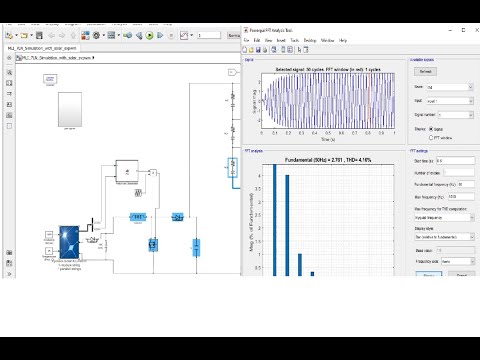Open the Help menu in FFT window
This screenshot has width=480, height=360.
coord(343,40)
